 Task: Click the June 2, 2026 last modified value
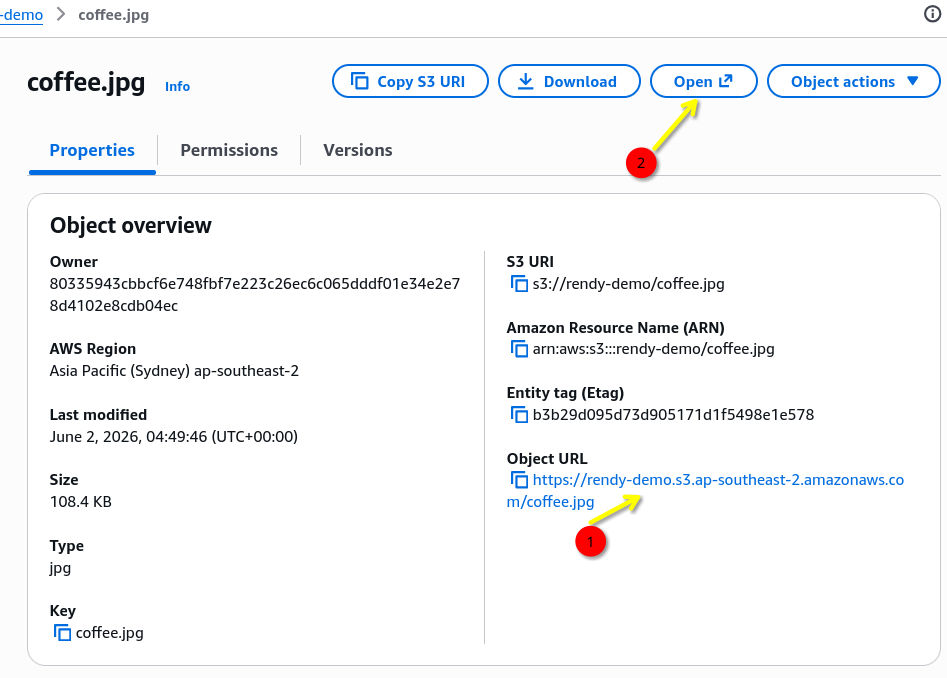coord(173,437)
